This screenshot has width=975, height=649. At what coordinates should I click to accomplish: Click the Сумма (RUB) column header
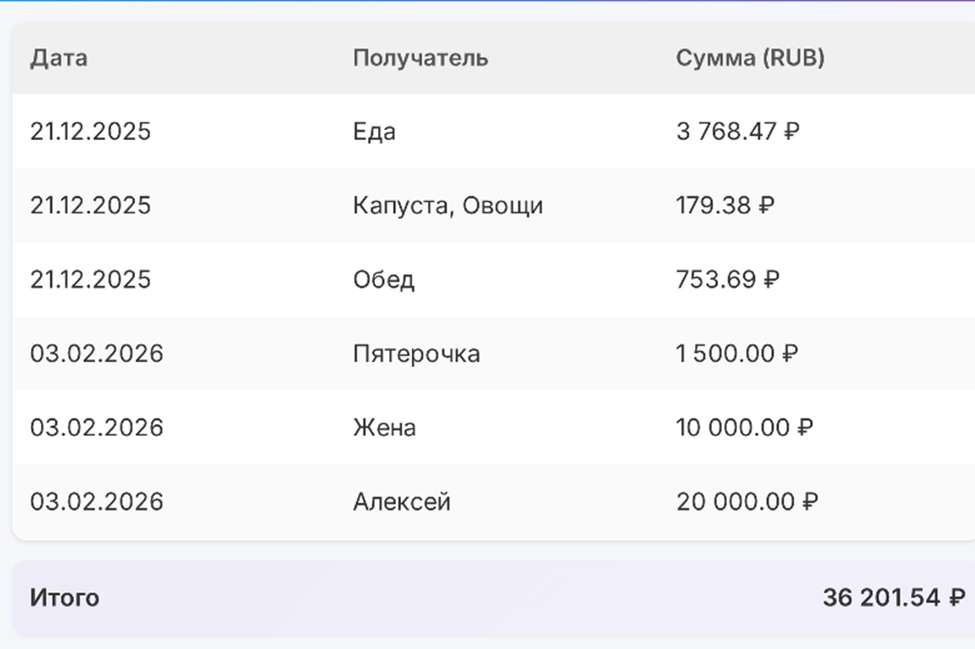(750, 58)
